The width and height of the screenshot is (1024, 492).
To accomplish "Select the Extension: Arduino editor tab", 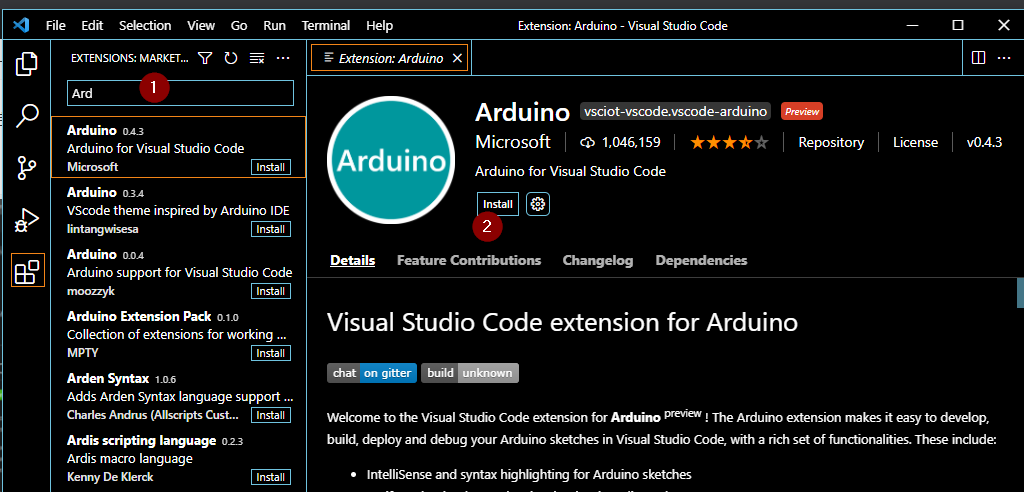I will click(x=390, y=58).
